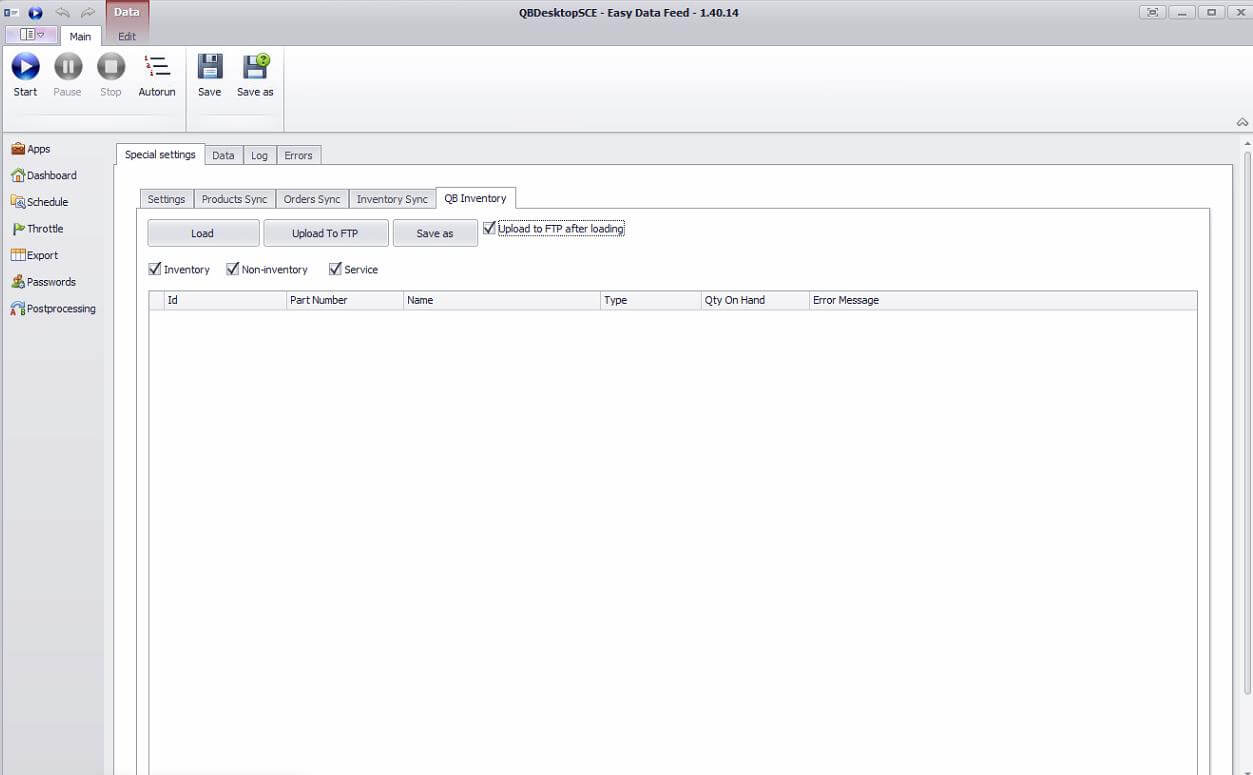The image size is (1253, 775).
Task: Open the Autorun list
Action: pos(157,76)
